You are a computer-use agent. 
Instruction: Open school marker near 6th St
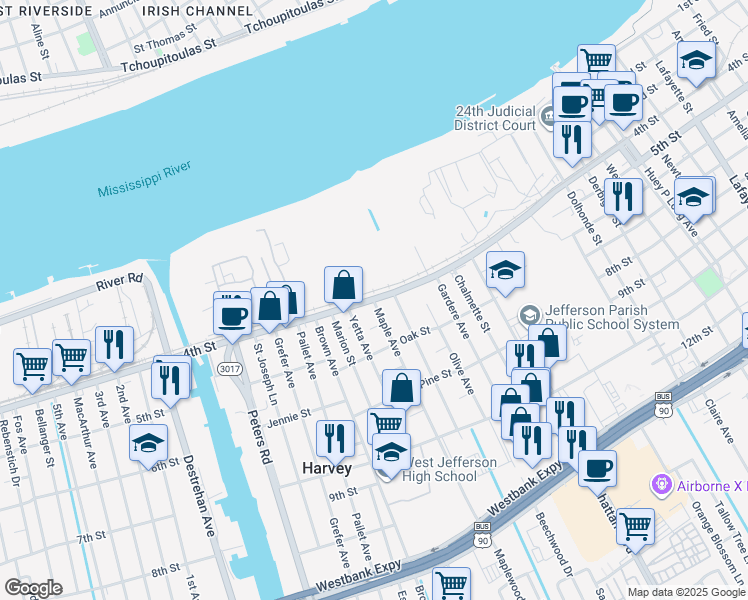click(x=148, y=446)
